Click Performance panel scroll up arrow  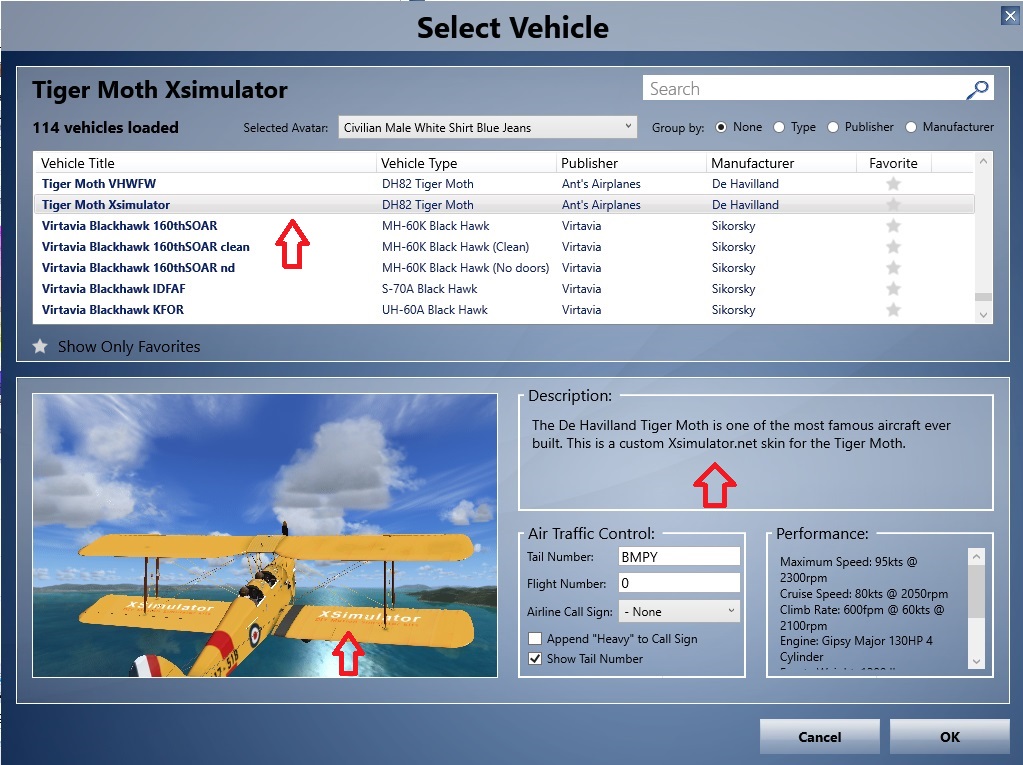[x=976, y=556]
